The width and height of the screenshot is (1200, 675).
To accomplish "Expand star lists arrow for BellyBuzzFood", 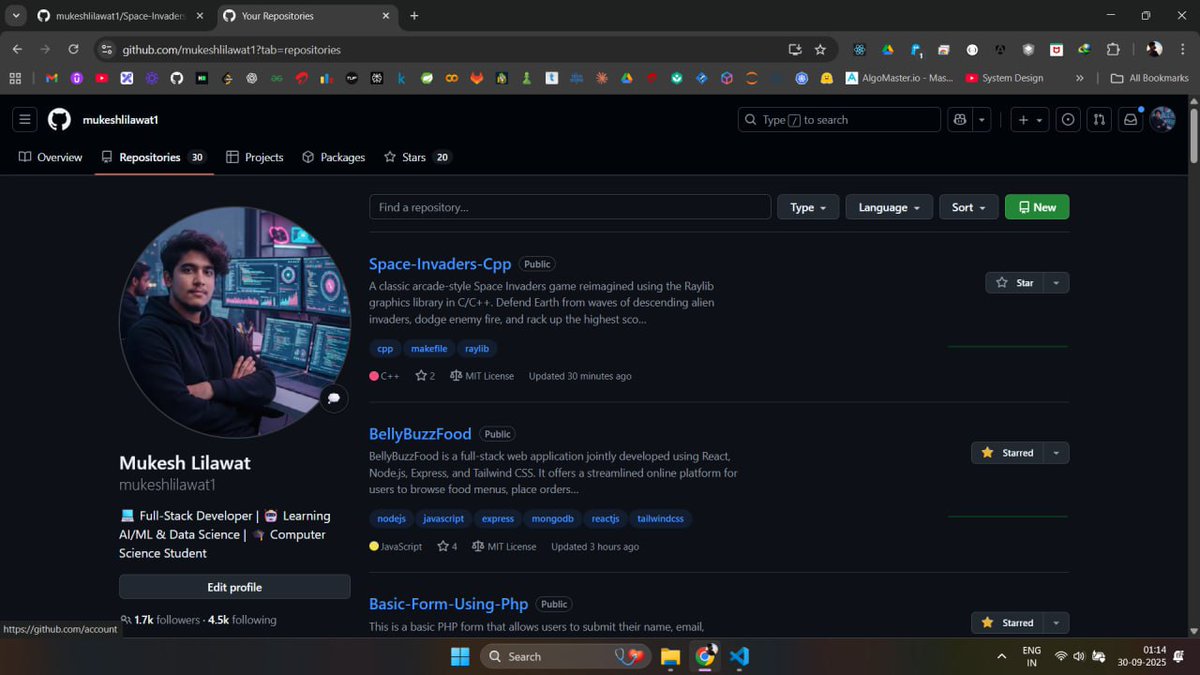I will click(x=1057, y=453).
